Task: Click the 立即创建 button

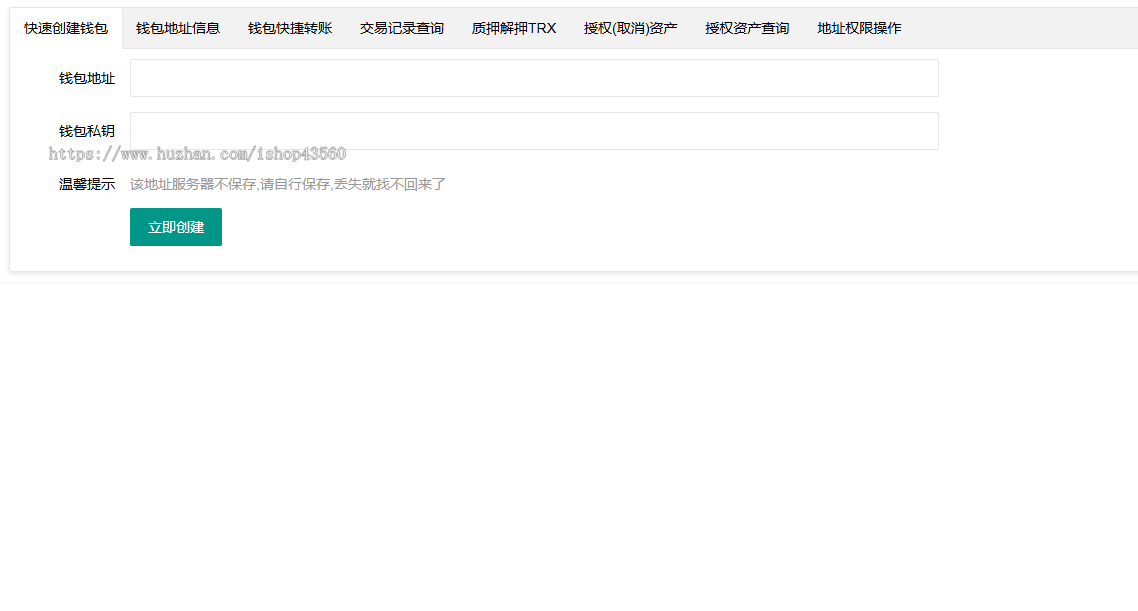Action: (x=176, y=227)
